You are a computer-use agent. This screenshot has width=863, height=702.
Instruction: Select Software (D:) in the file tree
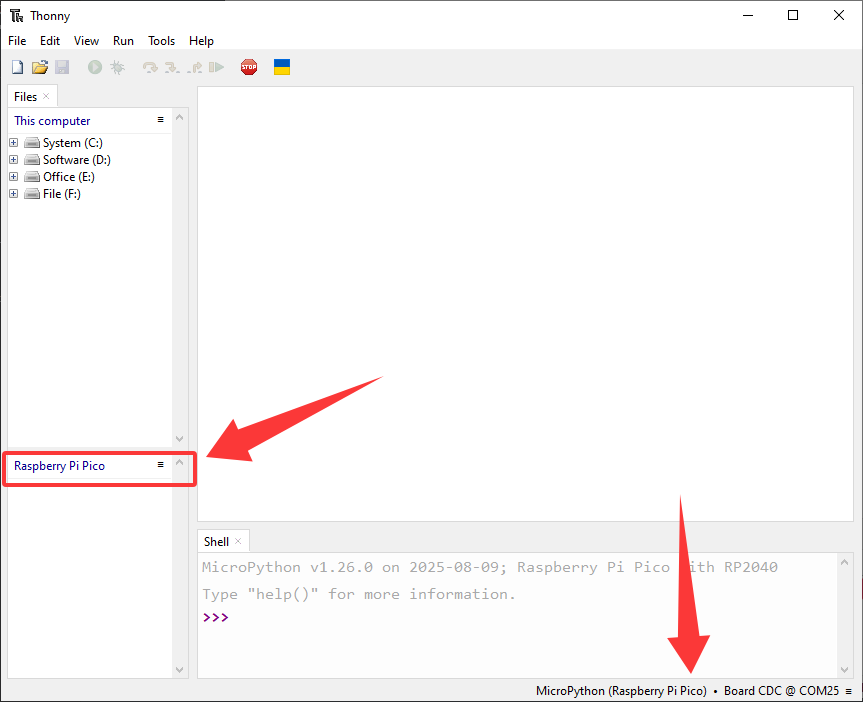tap(77, 160)
